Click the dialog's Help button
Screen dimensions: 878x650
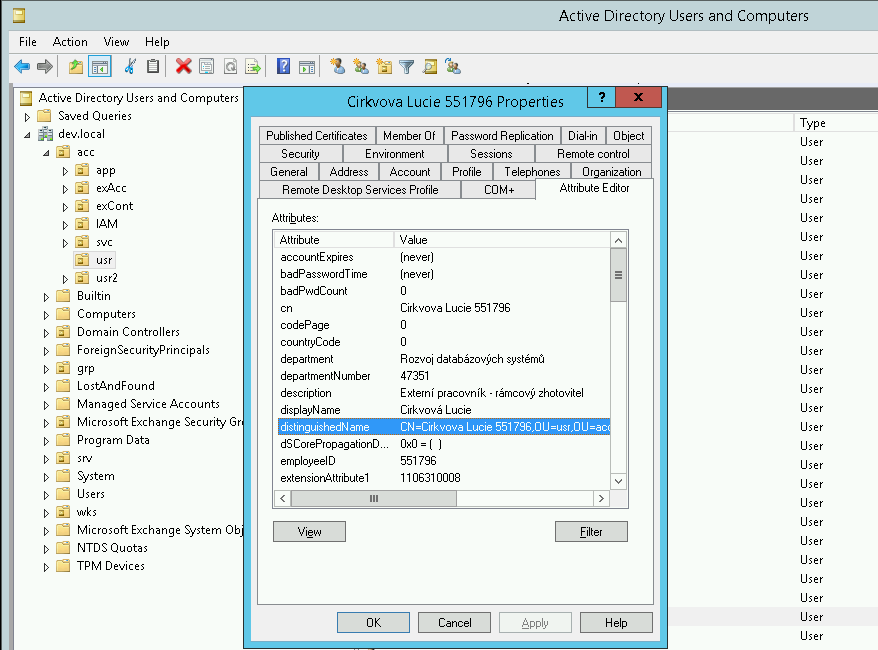click(x=616, y=623)
